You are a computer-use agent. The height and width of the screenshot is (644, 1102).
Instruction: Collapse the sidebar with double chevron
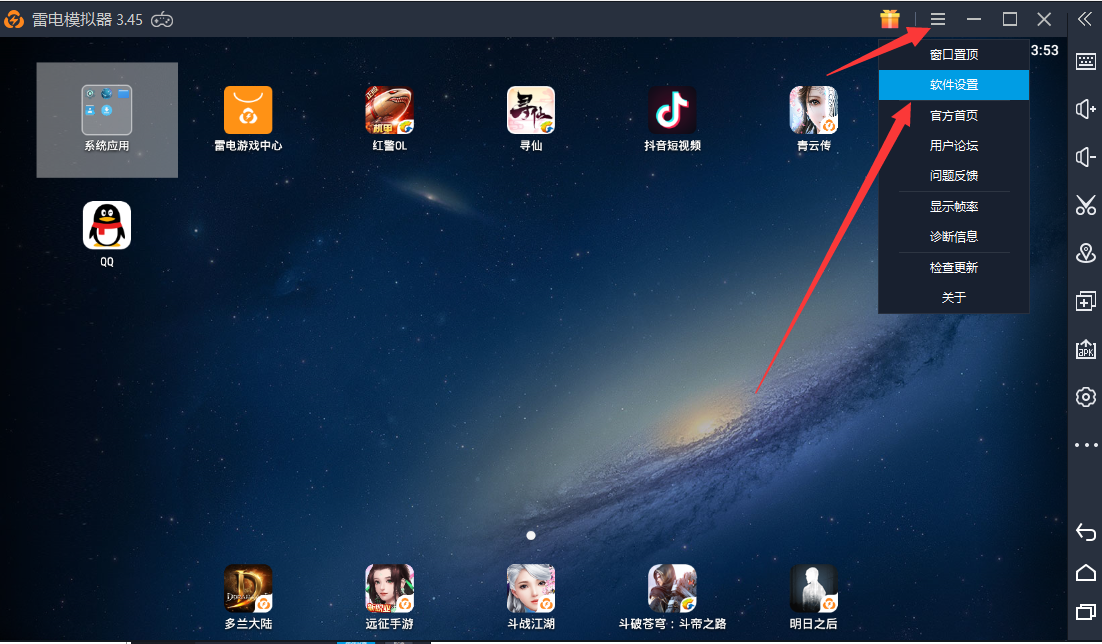pyautogui.click(x=1085, y=19)
